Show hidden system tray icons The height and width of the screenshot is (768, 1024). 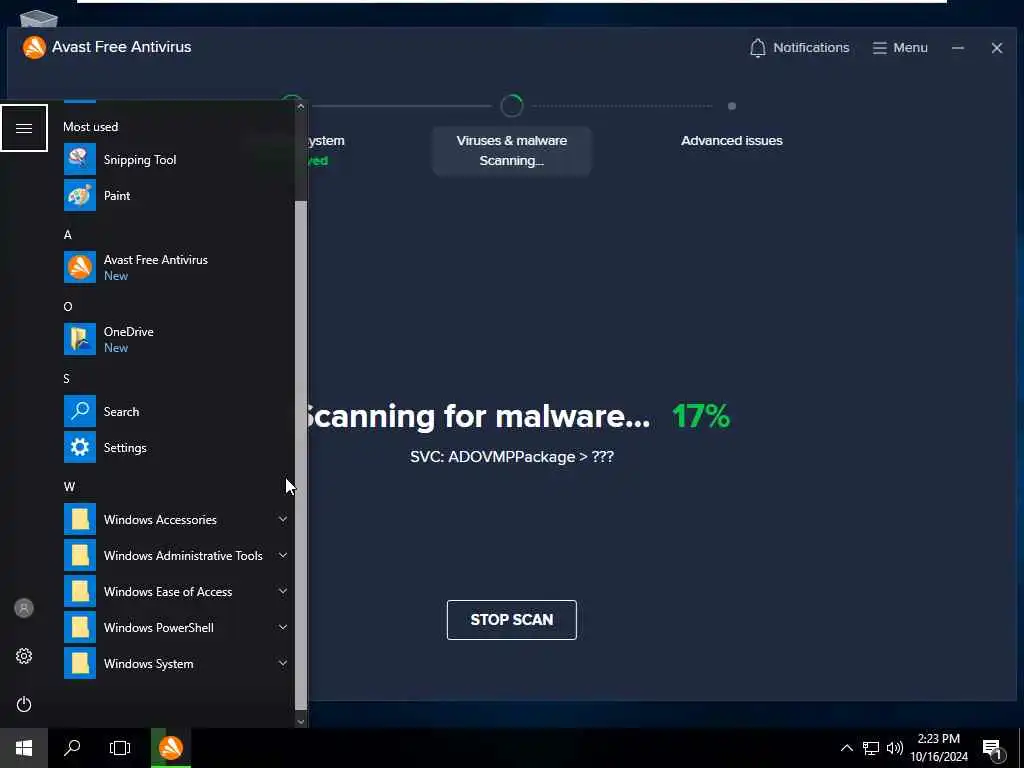846,748
